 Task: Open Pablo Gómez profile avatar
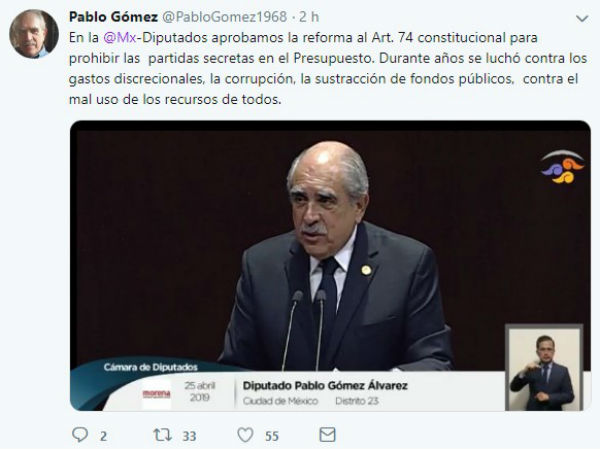pyautogui.click(x=34, y=34)
